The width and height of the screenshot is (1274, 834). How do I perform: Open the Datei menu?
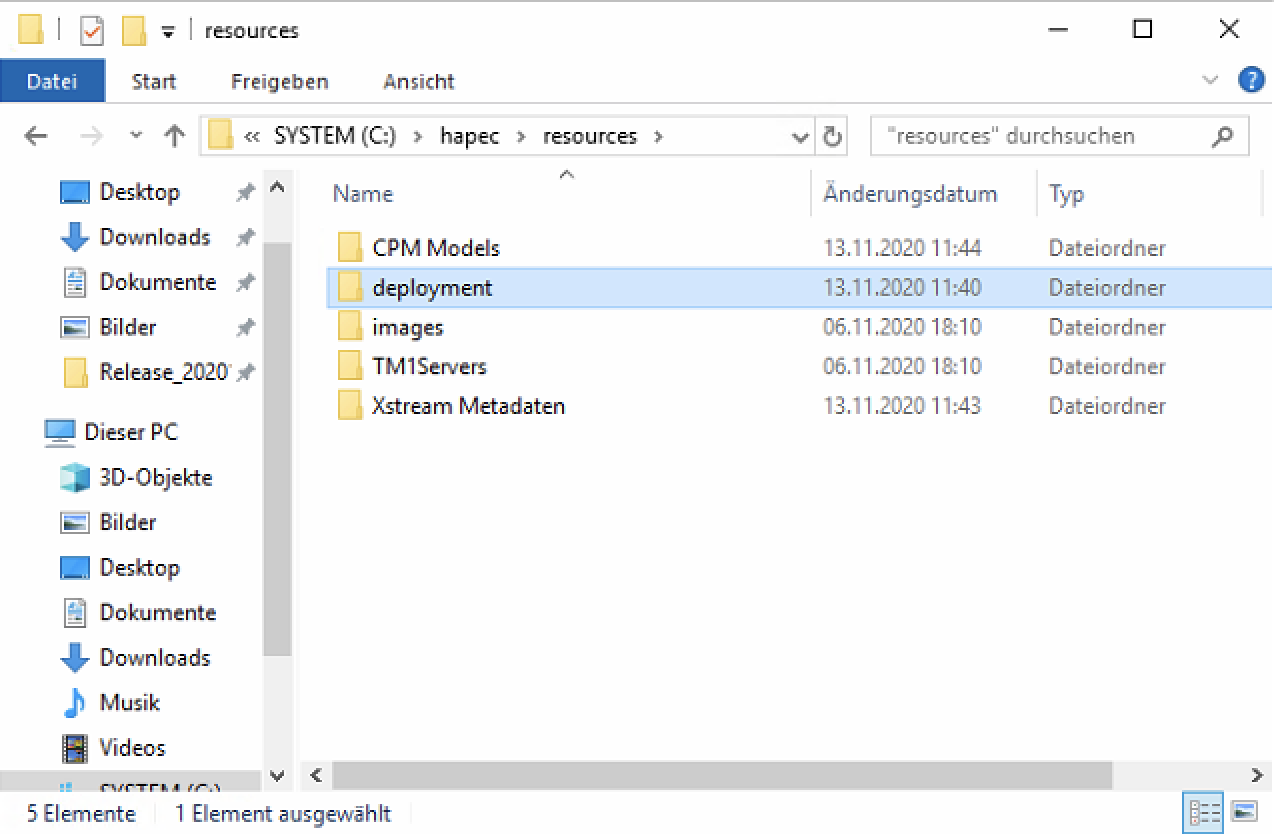(52, 82)
